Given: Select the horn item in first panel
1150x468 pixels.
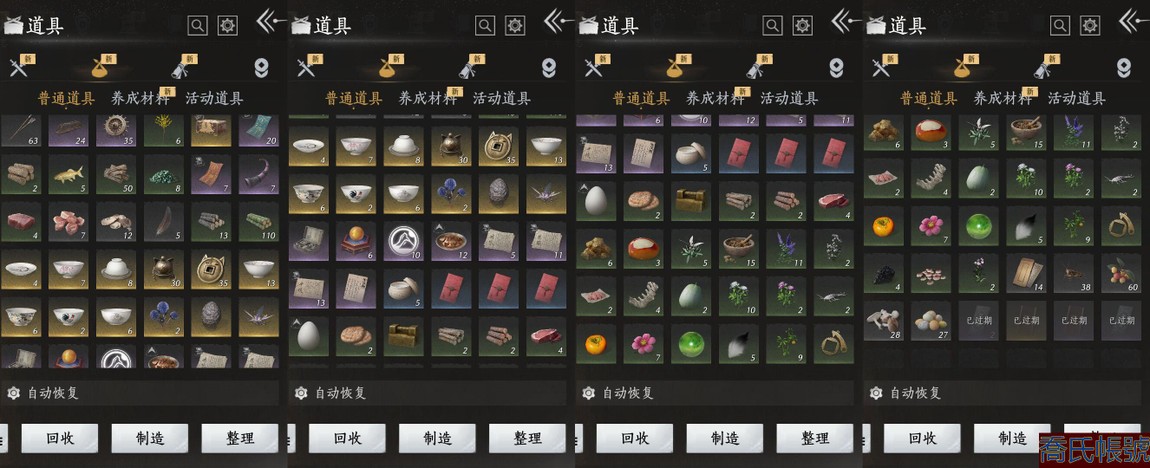Looking at the screenshot, I should [258, 175].
